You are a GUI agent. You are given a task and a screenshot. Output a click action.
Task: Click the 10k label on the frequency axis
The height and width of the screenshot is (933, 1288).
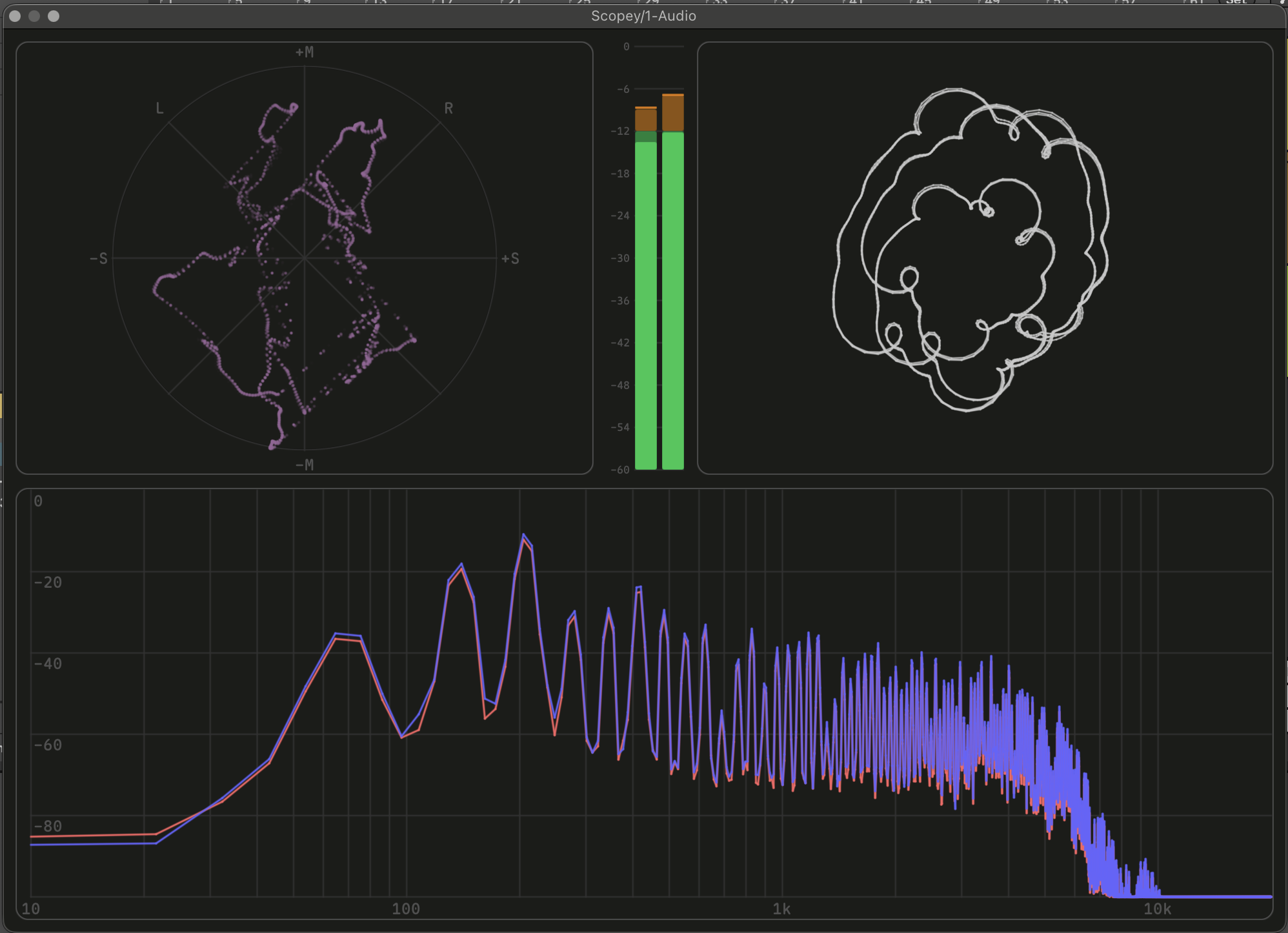(x=1158, y=909)
